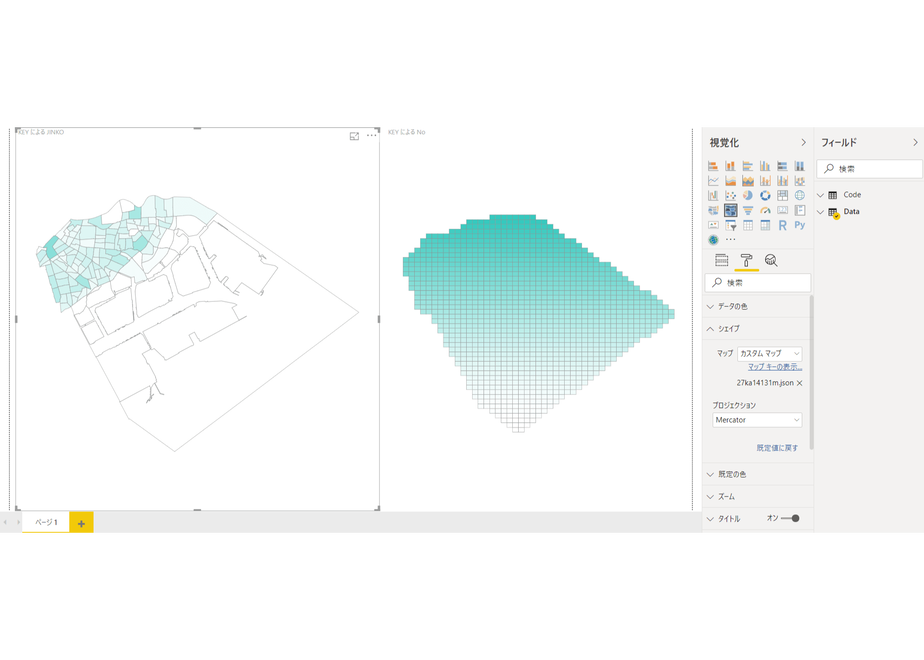Screen dimensions: 924x660
Task: Select the card visual
Action: (783, 210)
